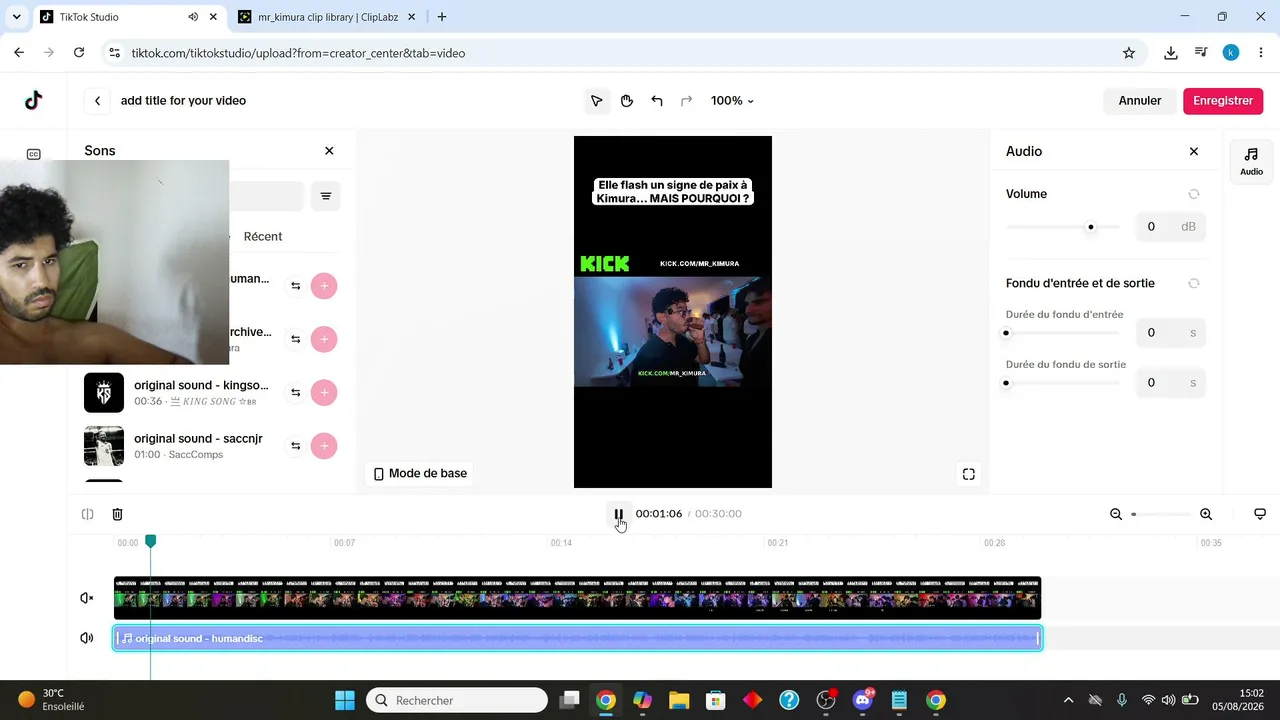This screenshot has width=1280, height=720.
Task: Select the 'original sound - humandisc' audio clip
Action: click(x=578, y=638)
